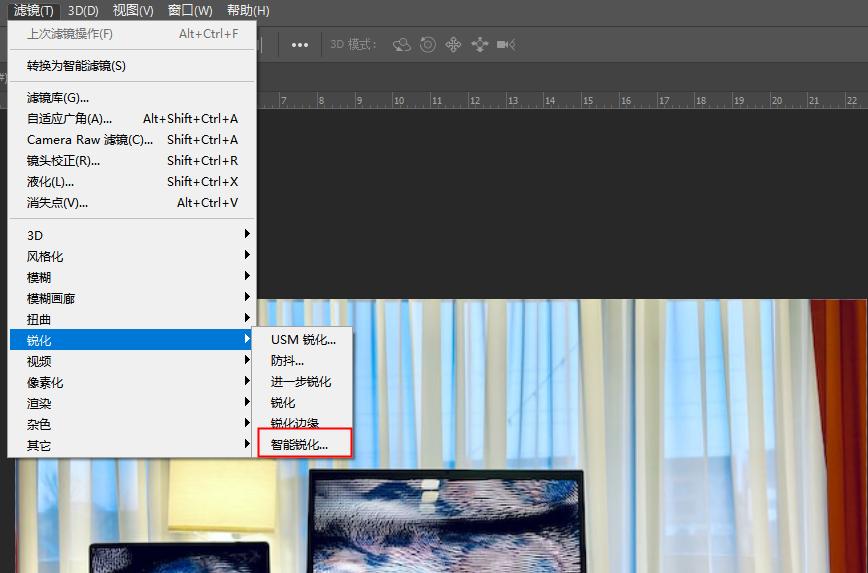This screenshot has height=573, width=868.
Task: Choose 防抖... from sharpen submenu
Action: tap(303, 361)
